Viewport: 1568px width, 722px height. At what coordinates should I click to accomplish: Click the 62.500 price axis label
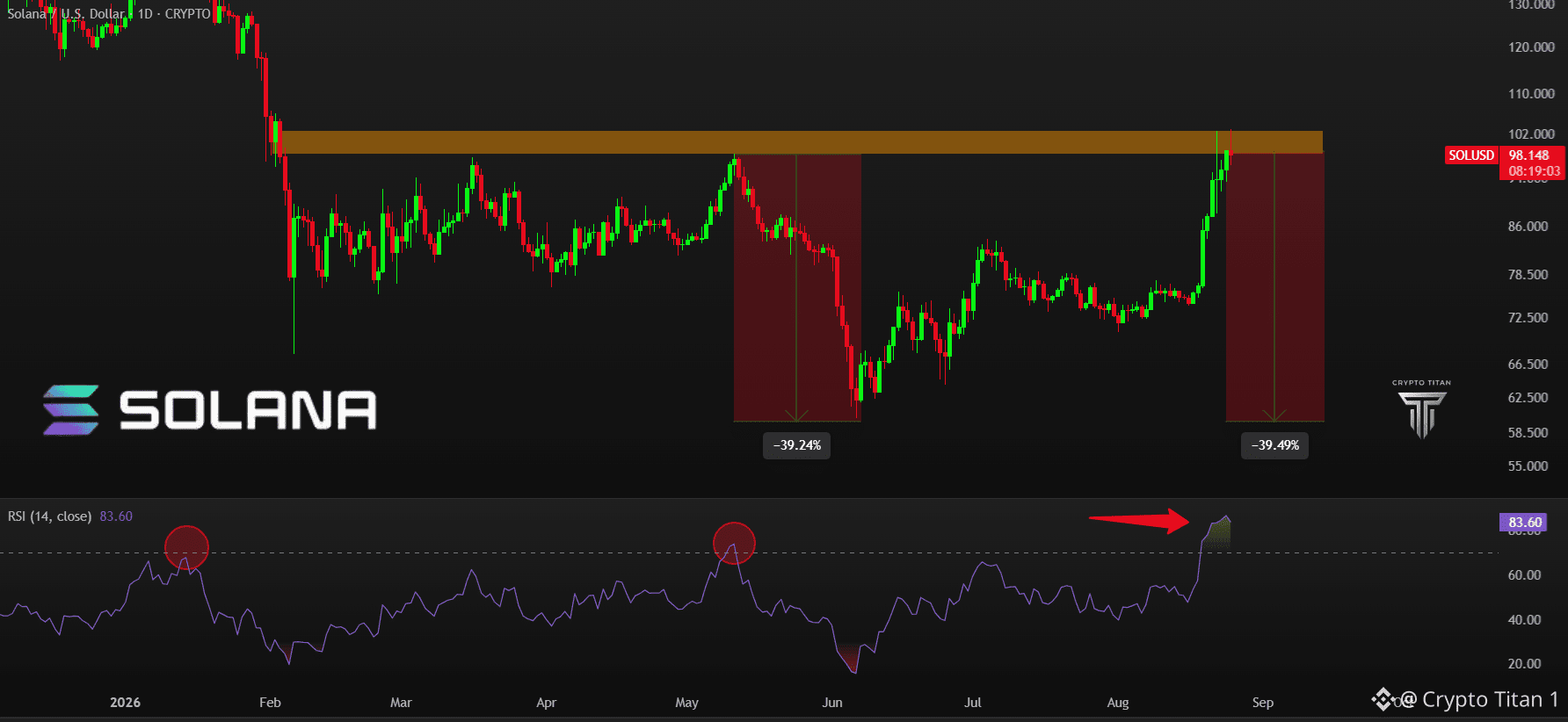pyautogui.click(x=1528, y=398)
